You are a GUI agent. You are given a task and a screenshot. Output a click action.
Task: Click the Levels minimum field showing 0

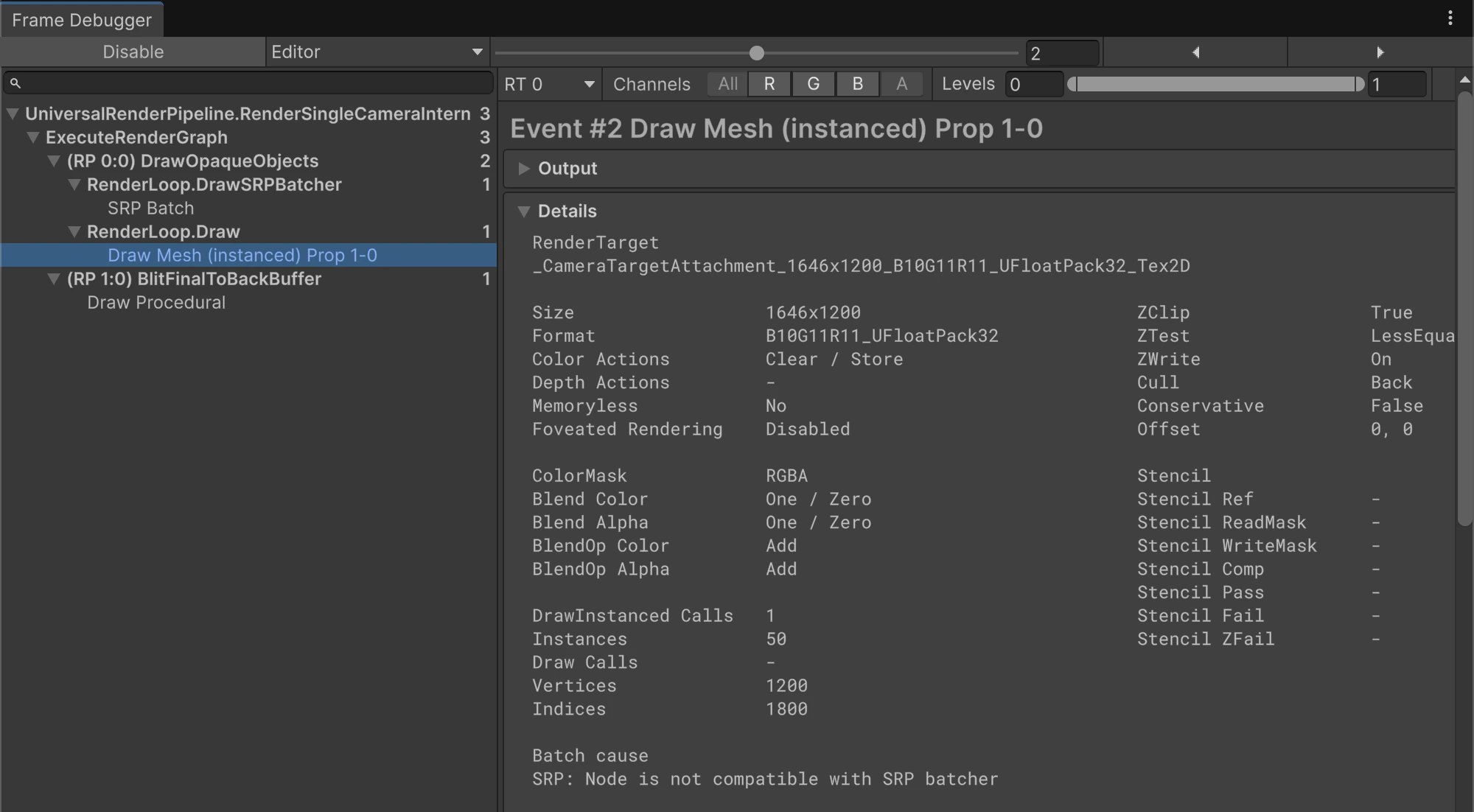[x=1035, y=84]
